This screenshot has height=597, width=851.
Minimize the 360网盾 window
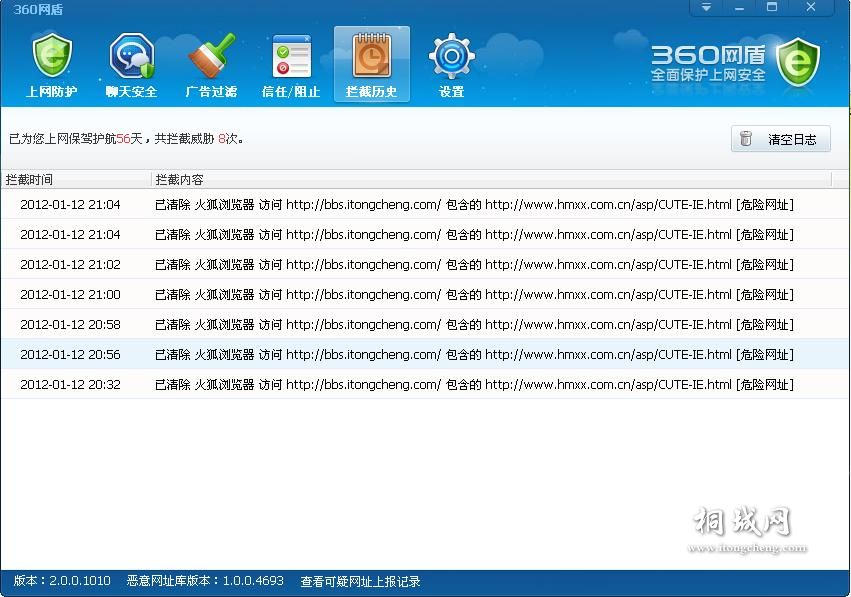tap(739, 8)
